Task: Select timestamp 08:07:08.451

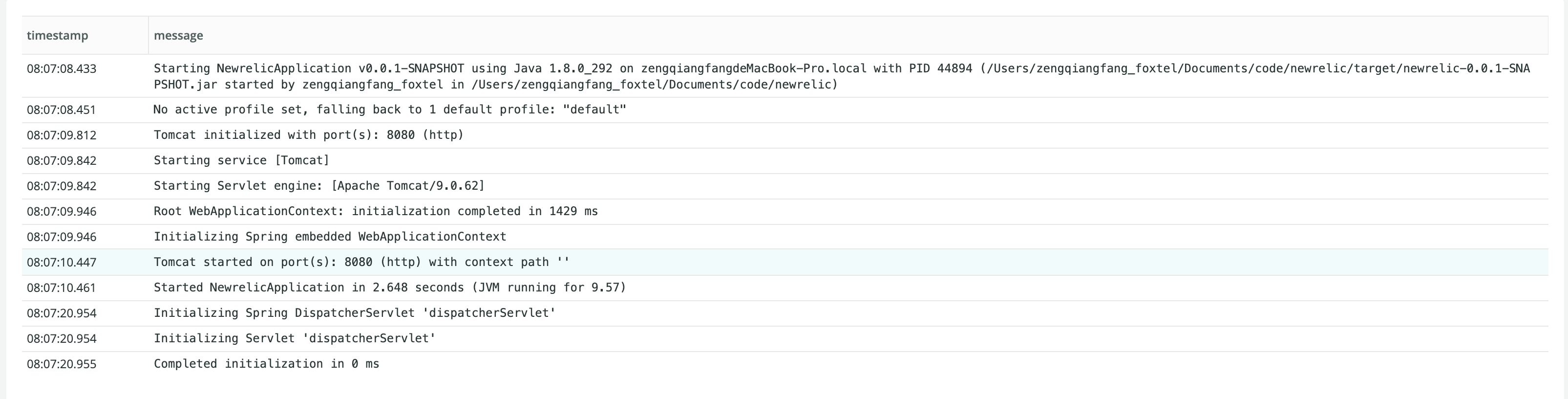Action: (62, 110)
